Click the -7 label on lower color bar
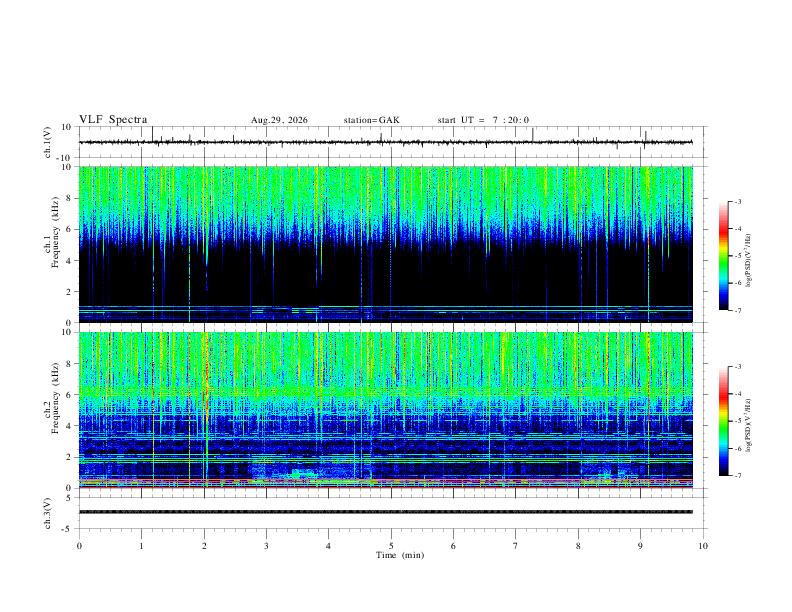 (738, 475)
